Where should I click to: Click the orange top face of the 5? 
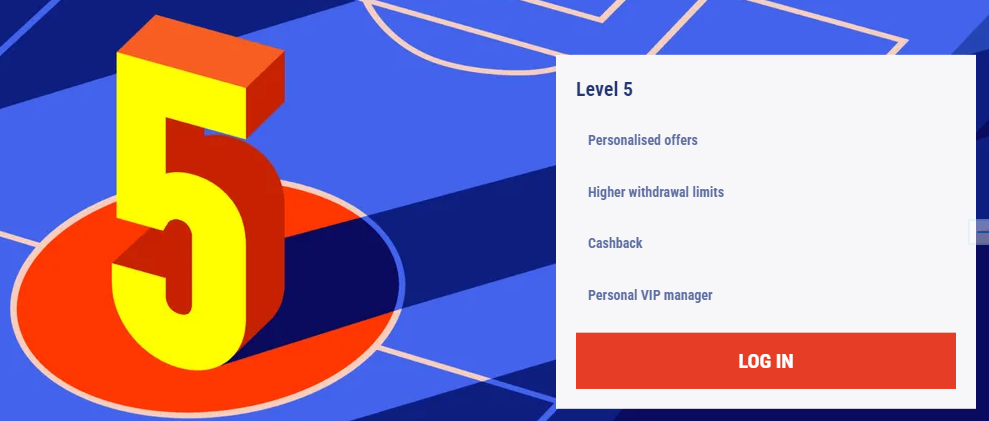click(201, 52)
